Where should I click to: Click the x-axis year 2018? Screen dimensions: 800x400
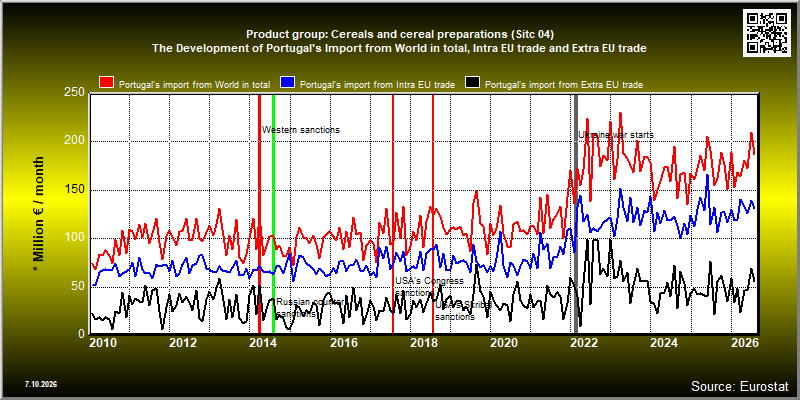423,343
